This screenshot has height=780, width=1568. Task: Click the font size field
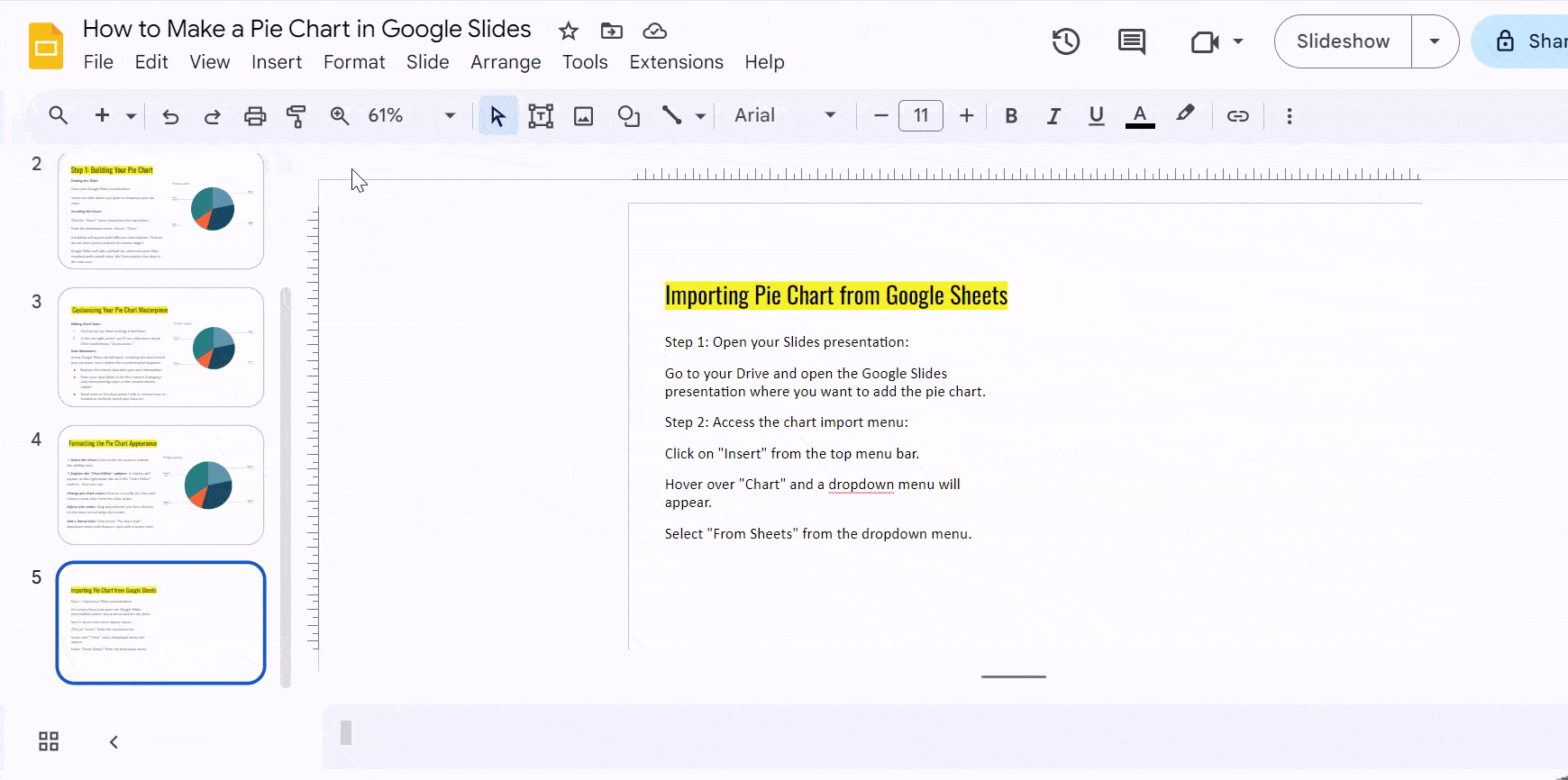coord(921,115)
